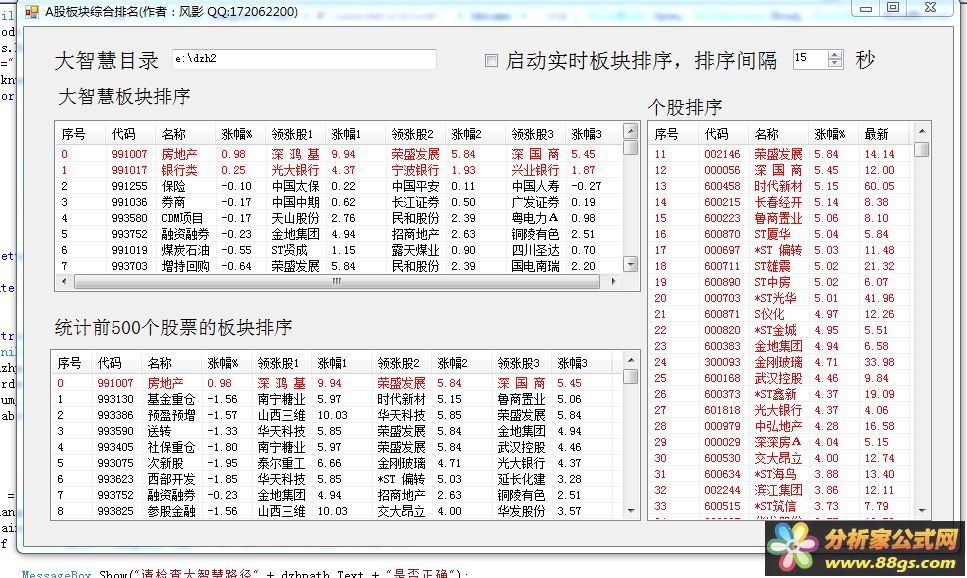Click down arrow of 统计前500个股票 table scrollbar
This screenshot has height=578, width=967.
tap(631, 511)
